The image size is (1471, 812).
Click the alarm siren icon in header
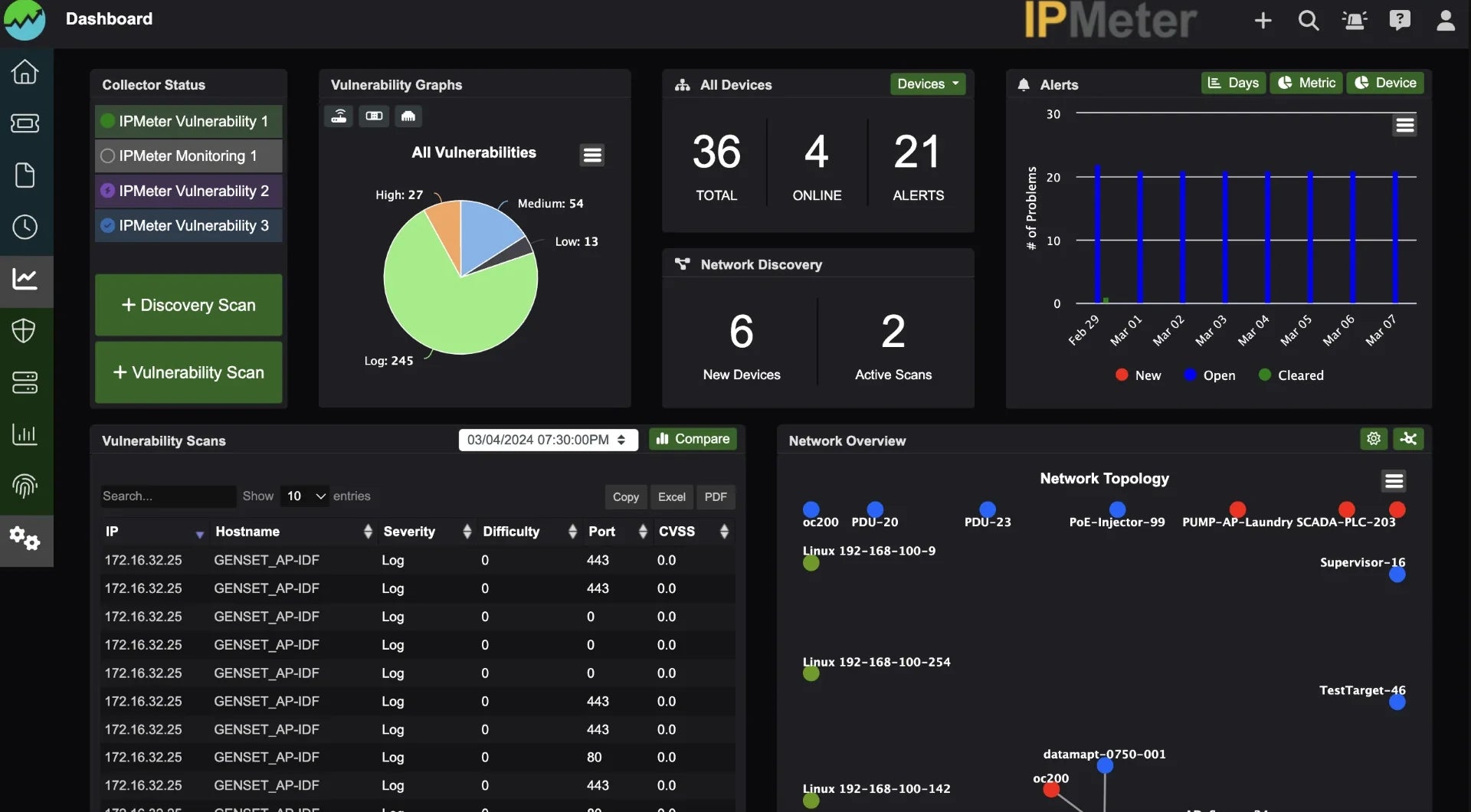(1355, 21)
